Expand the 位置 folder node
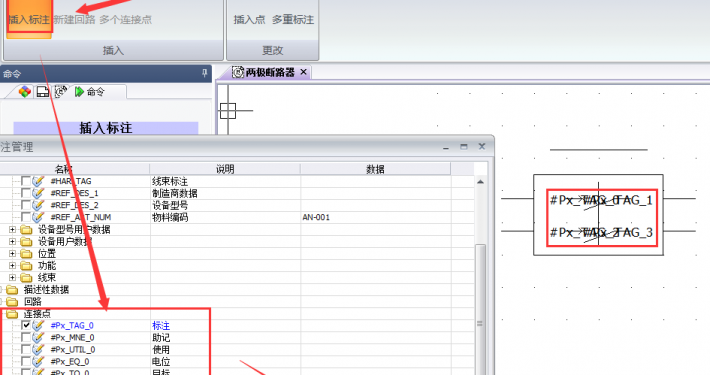710x375 pixels. point(13,253)
